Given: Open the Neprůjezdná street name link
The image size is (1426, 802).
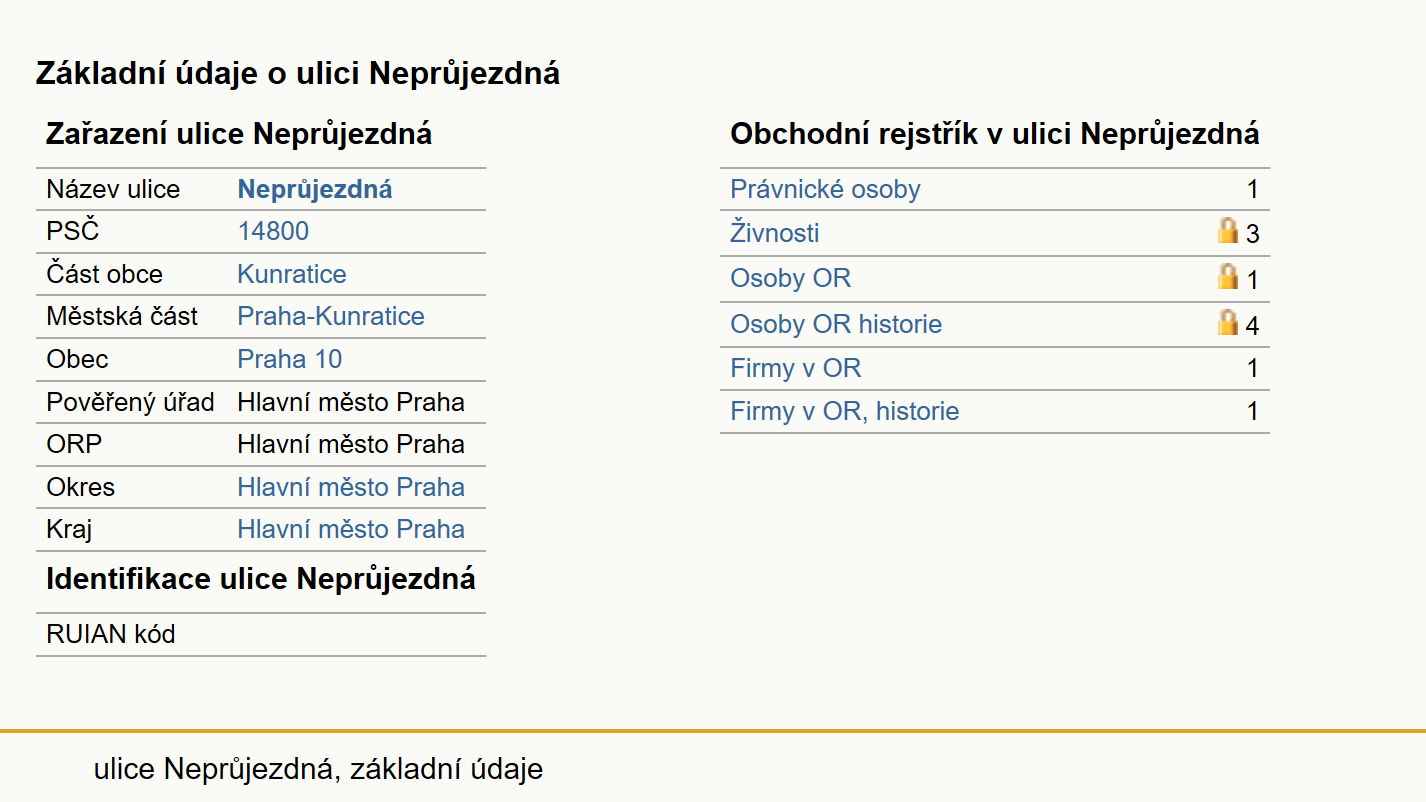Looking at the screenshot, I should click(x=315, y=190).
